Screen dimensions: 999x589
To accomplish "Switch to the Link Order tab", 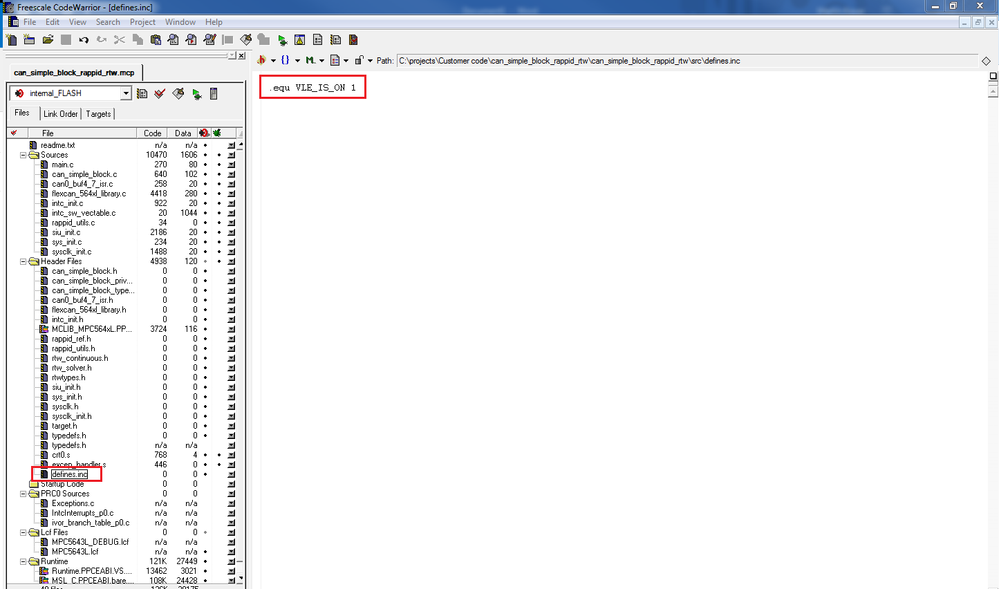I will point(61,113).
